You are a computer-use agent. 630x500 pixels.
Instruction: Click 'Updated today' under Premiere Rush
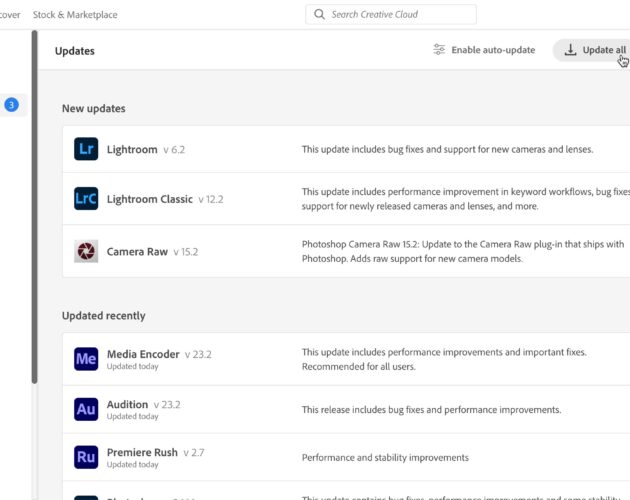133,465
